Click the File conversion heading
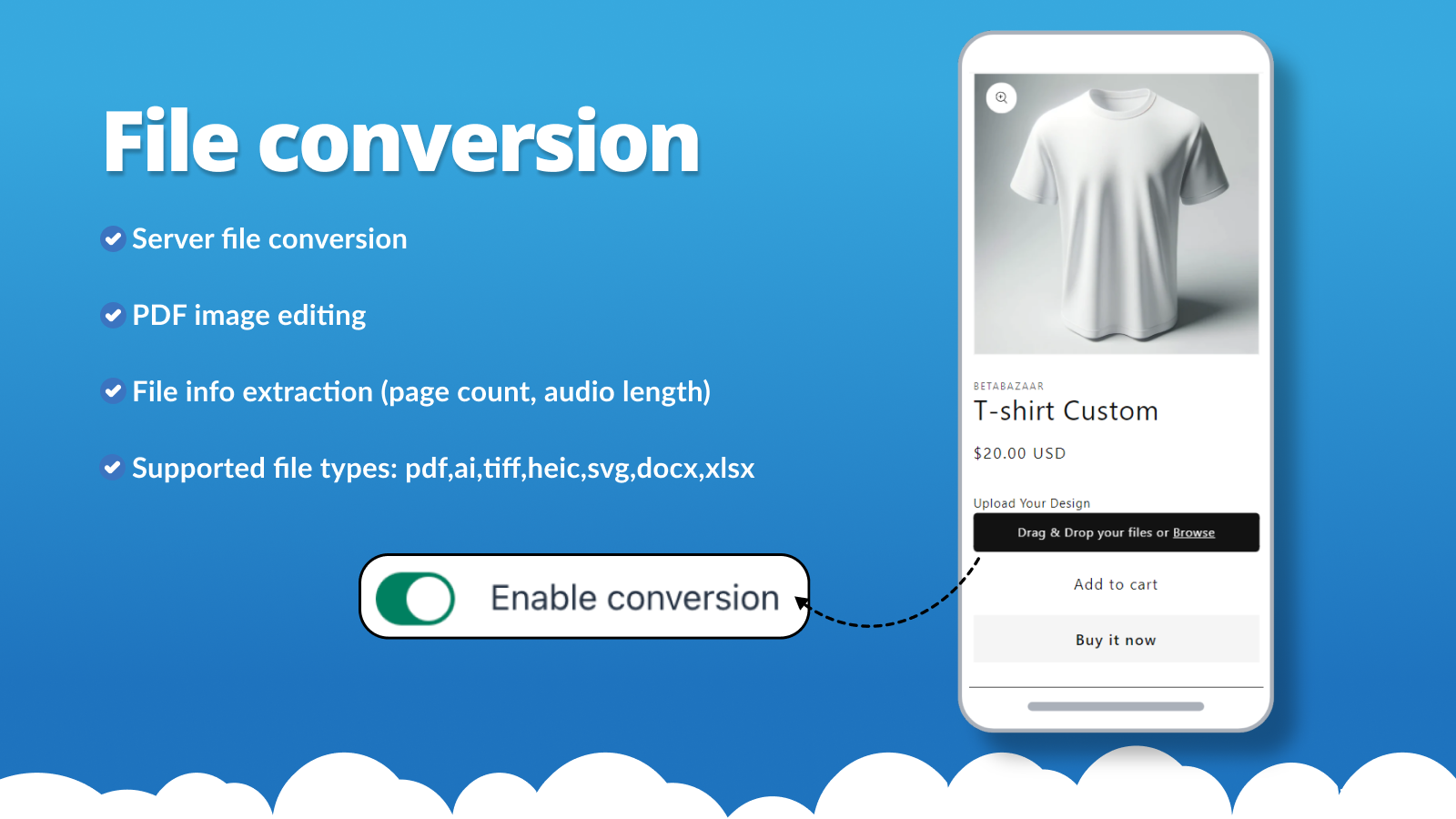Image resolution: width=1456 pixels, height=819 pixels. [x=401, y=141]
